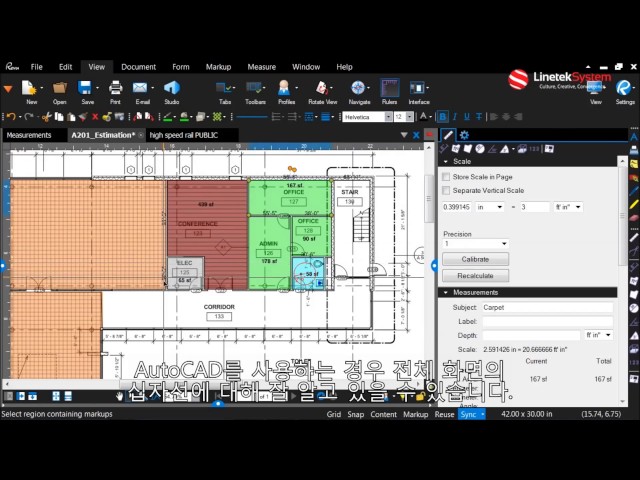Viewport: 640px width, 480px height.
Task: Toggle Bold text formatting
Action: [442, 117]
